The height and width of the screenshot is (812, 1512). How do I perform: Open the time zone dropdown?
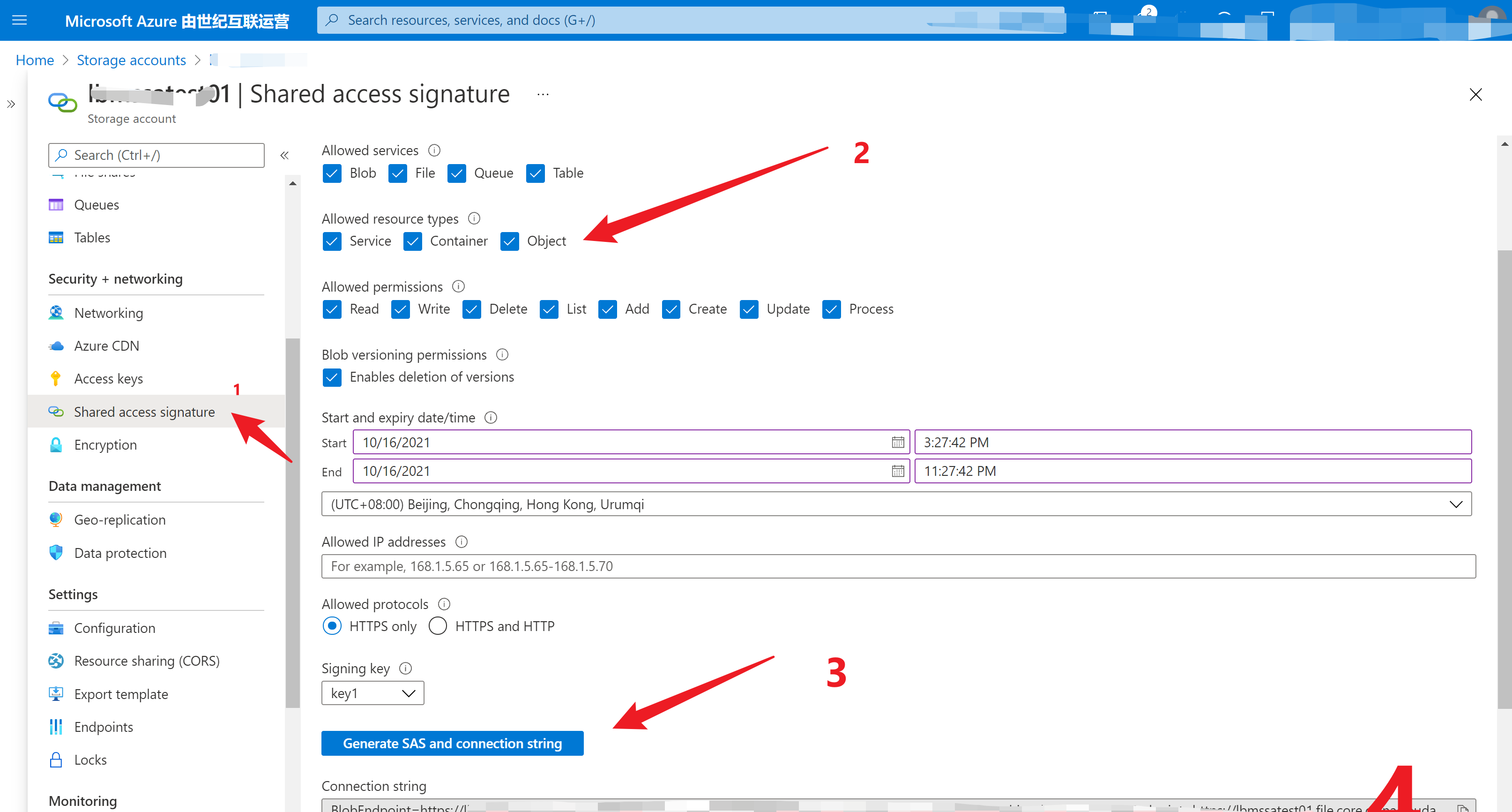(x=896, y=504)
